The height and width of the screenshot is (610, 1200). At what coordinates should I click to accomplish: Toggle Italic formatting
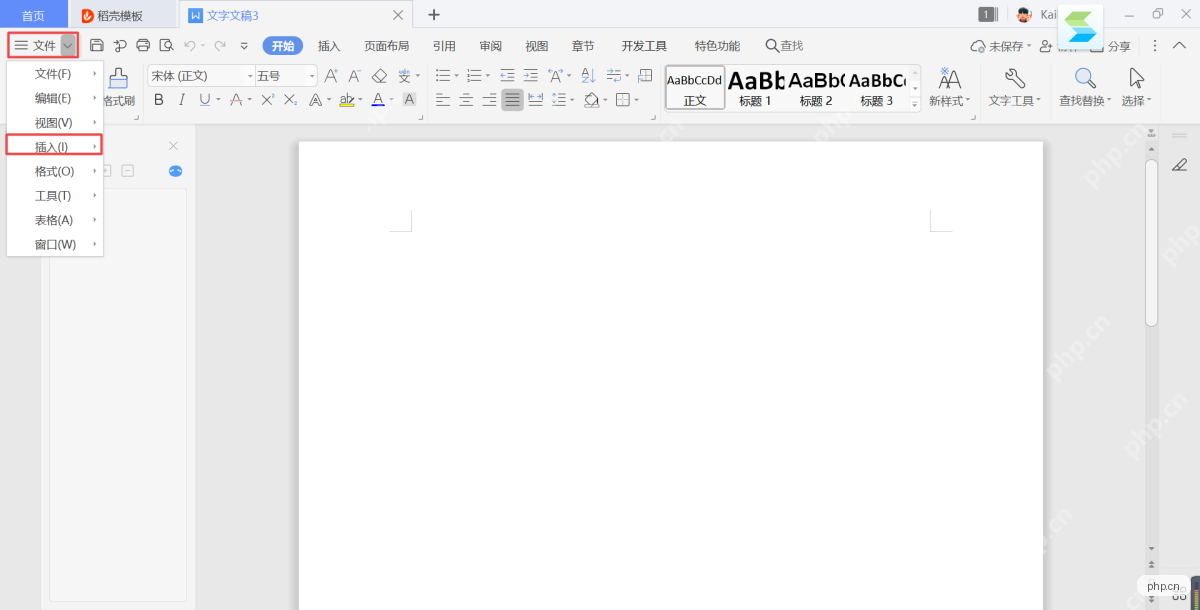181,99
